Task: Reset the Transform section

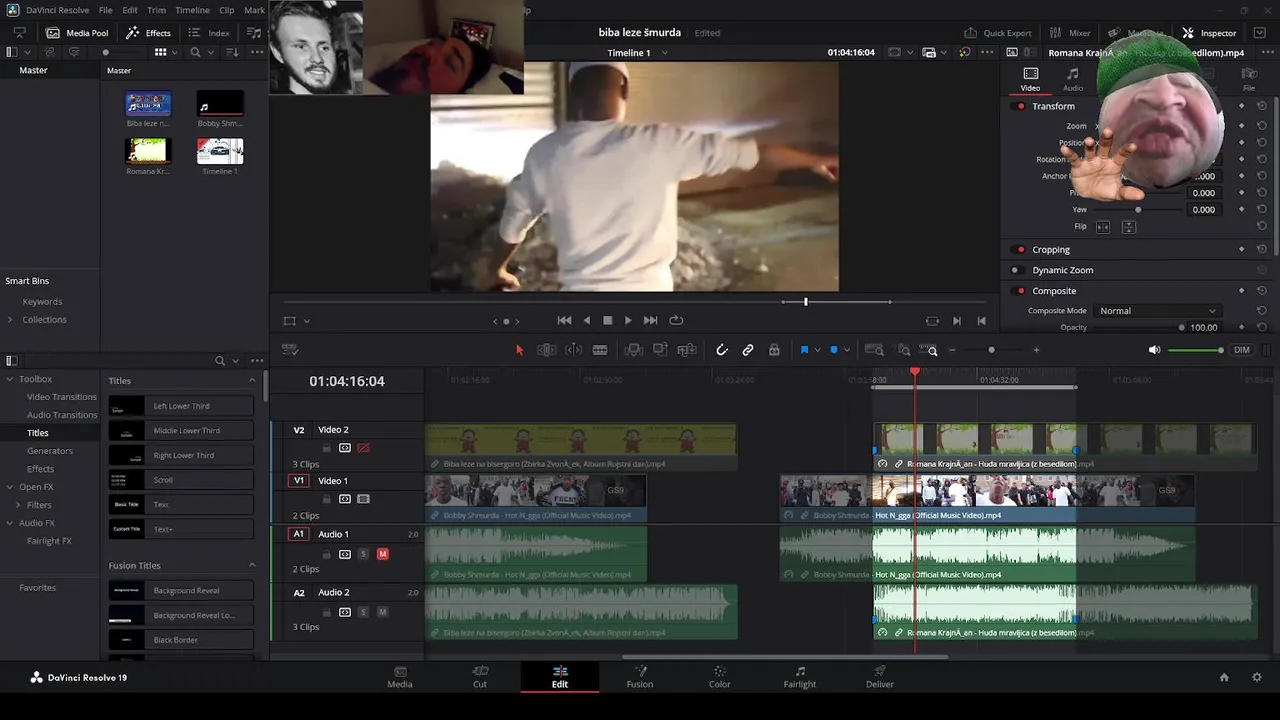Action: coord(1262,106)
